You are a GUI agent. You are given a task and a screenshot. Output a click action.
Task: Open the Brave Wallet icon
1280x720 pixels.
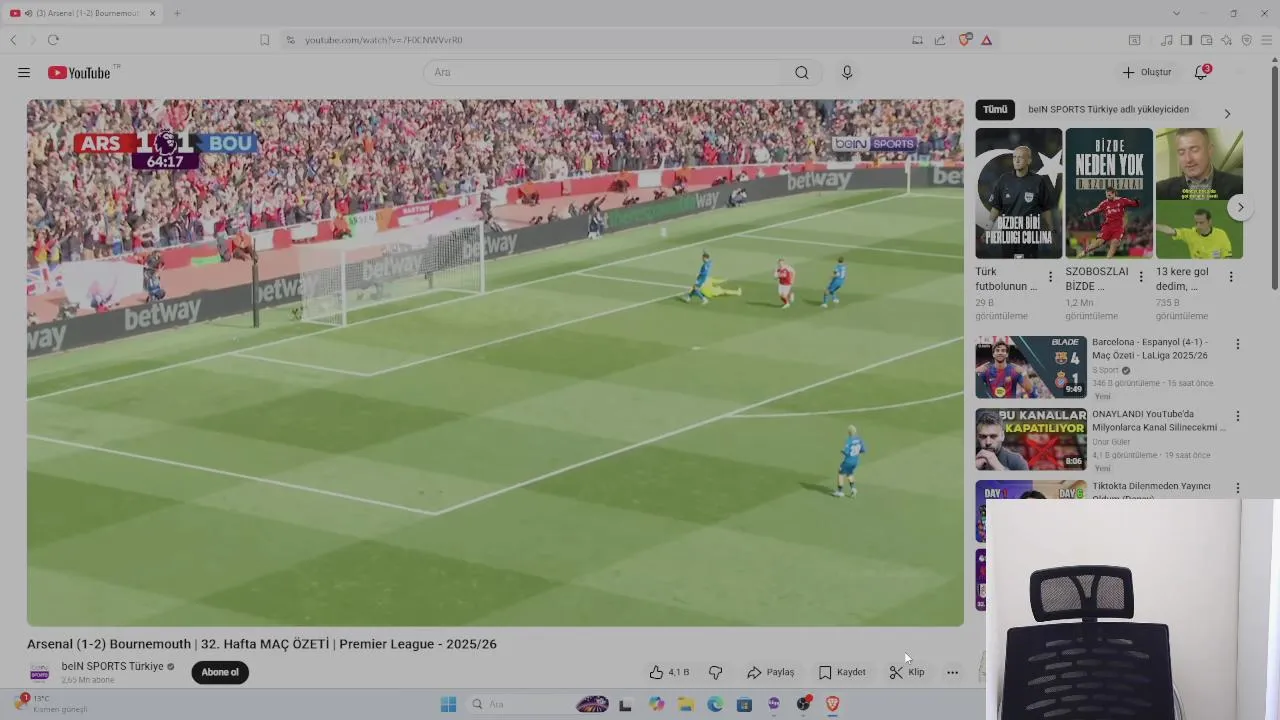point(1206,40)
